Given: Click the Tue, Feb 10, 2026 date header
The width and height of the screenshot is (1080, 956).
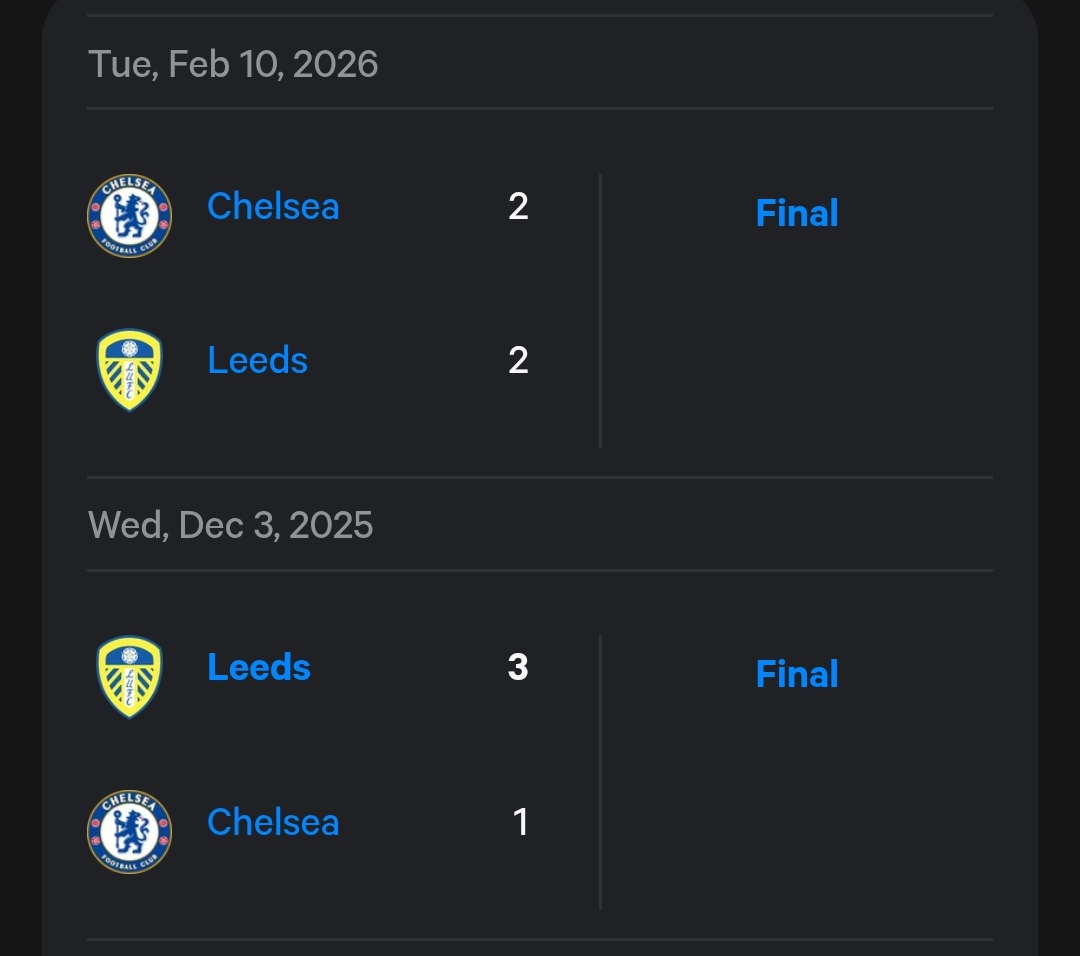Looking at the screenshot, I should pos(233,64).
